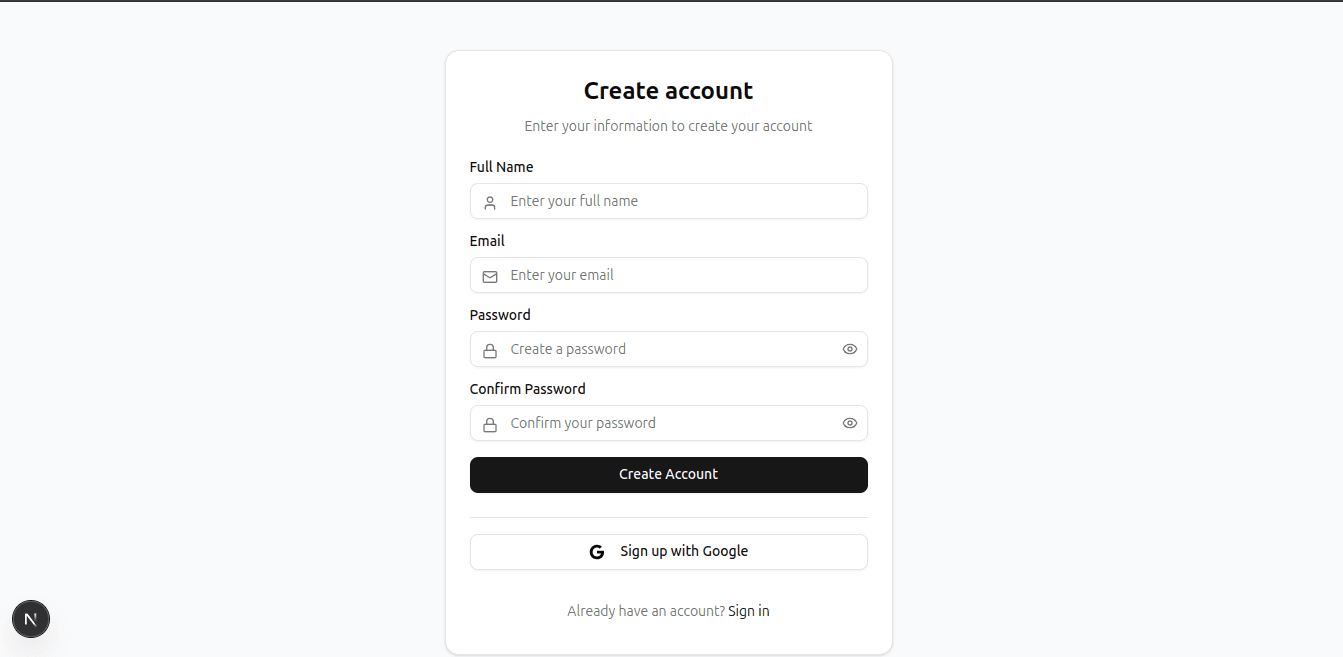Click the Google G logo
This screenshot has height=657, width=1343.
pos(596,551)
